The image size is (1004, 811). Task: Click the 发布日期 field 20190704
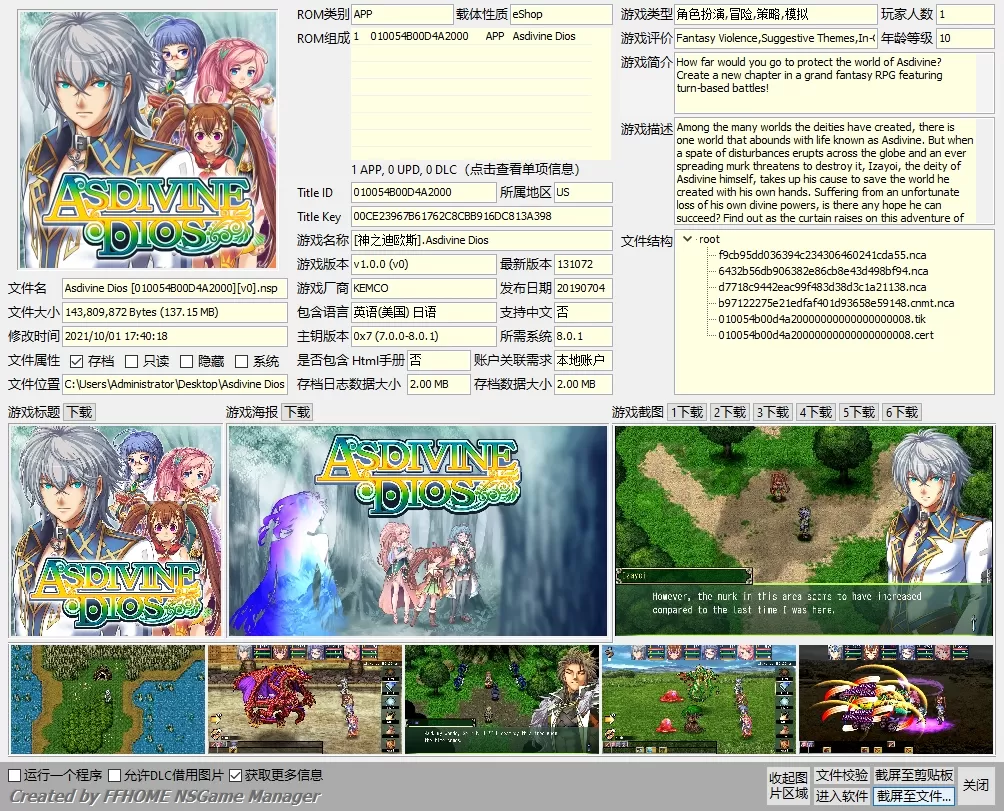point(583,288)
